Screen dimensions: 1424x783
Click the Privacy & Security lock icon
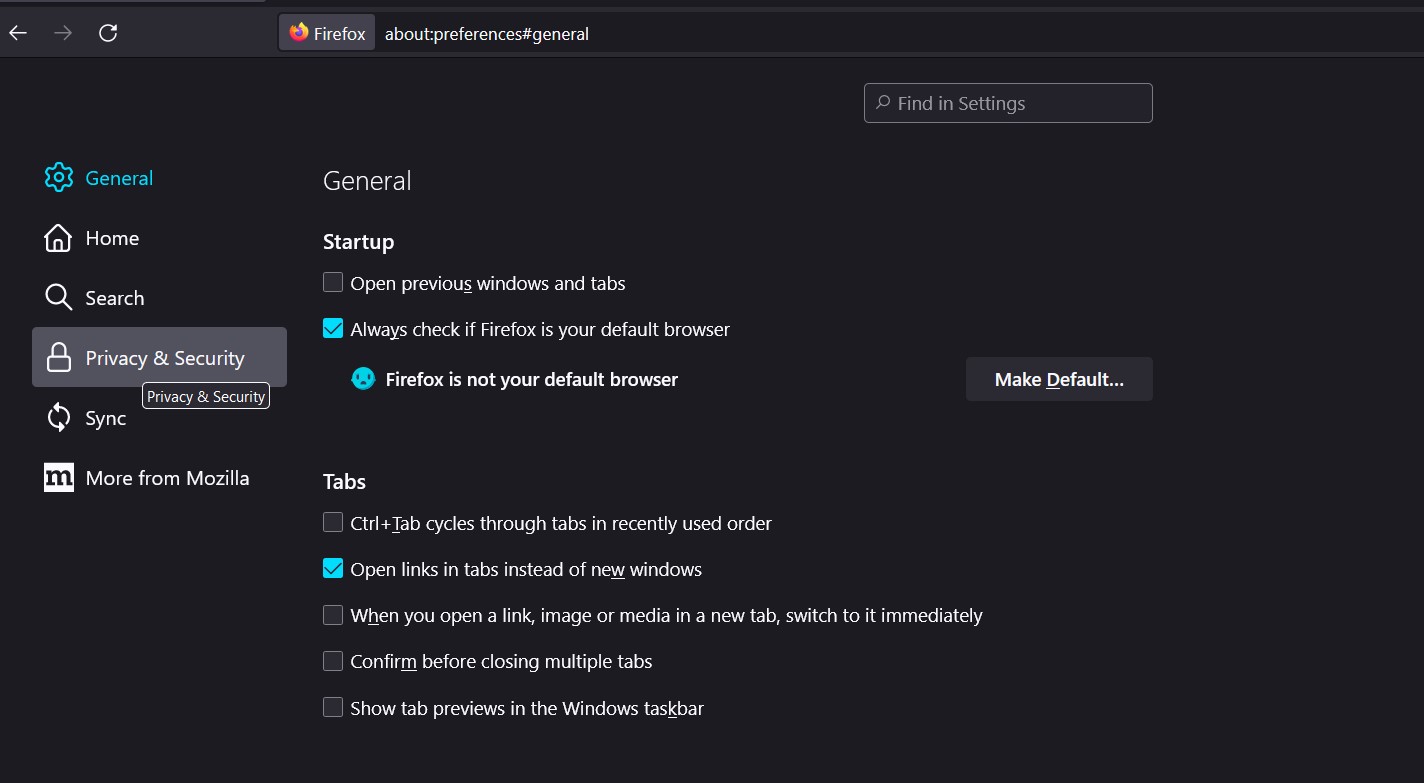pyautogui.click(x=59, y=358)
